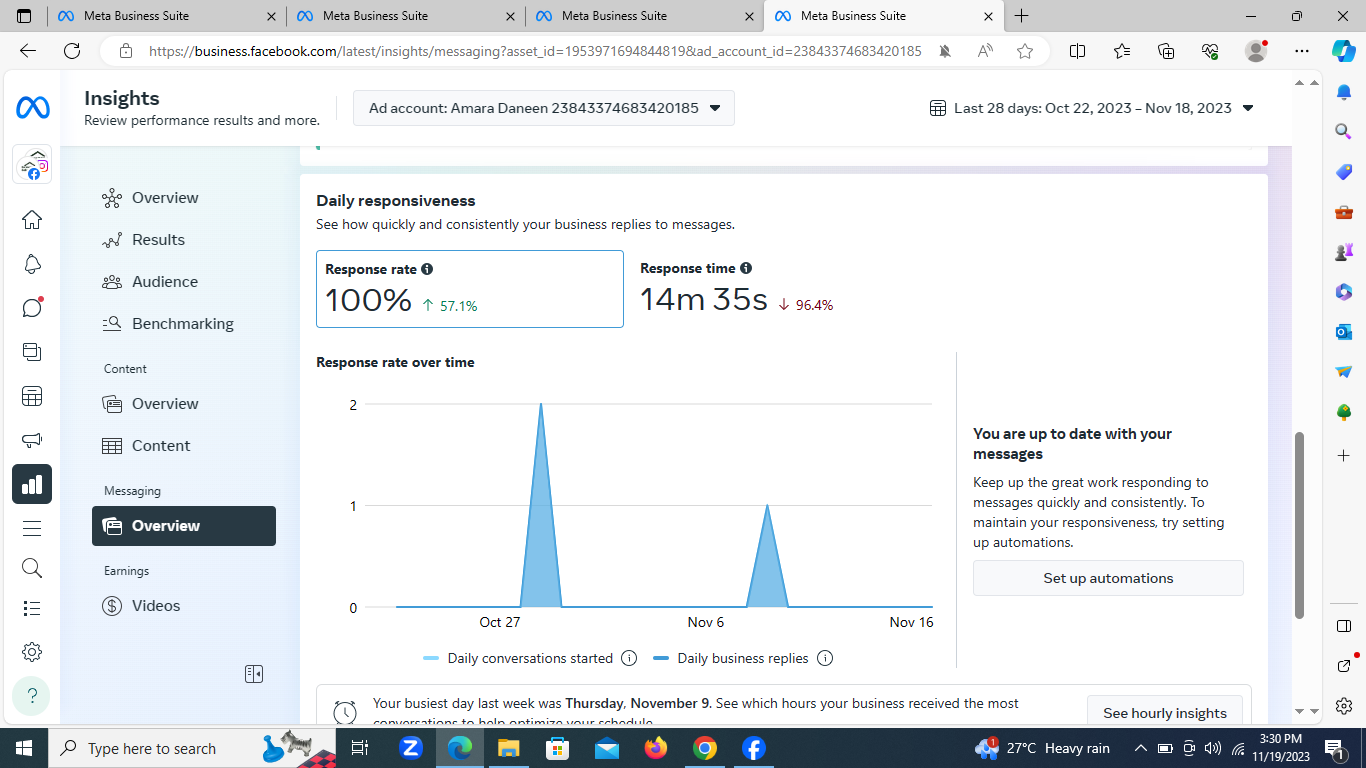The image size is (1366, 768).
Task: Toggle Daily conversations started legend
Action: tap(518, 658)
